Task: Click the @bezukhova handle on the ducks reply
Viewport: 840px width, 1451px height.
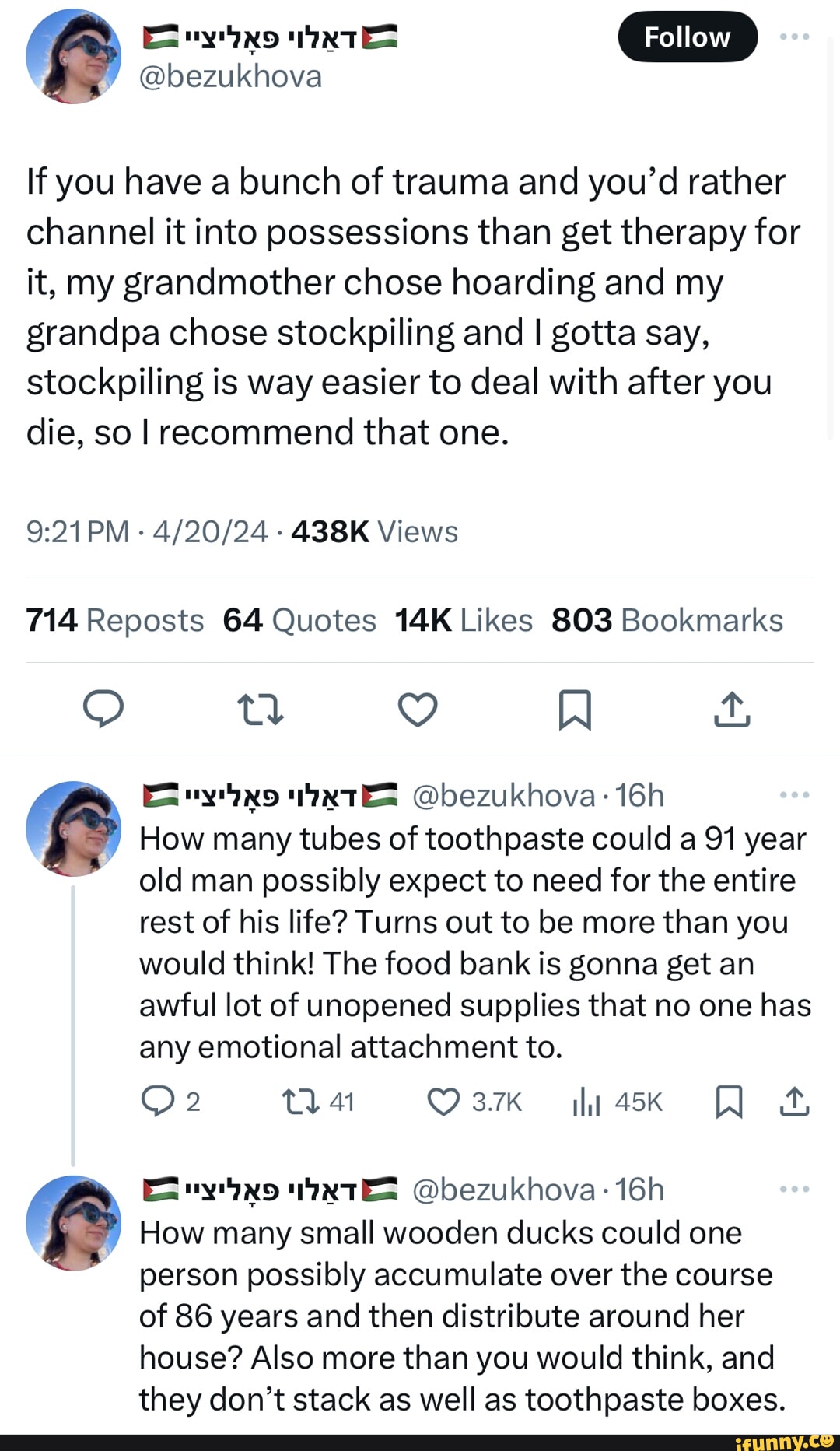Action: 502,1190
